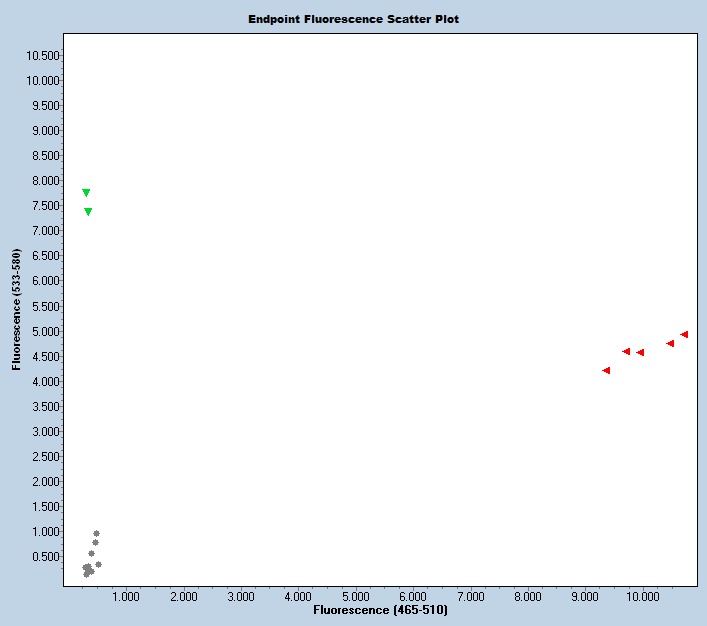This screenshot has height=626, width=707.
Task: Click the 8.000 tick label on x-axis
Action: pyautogui.click(x=528, y=596)
